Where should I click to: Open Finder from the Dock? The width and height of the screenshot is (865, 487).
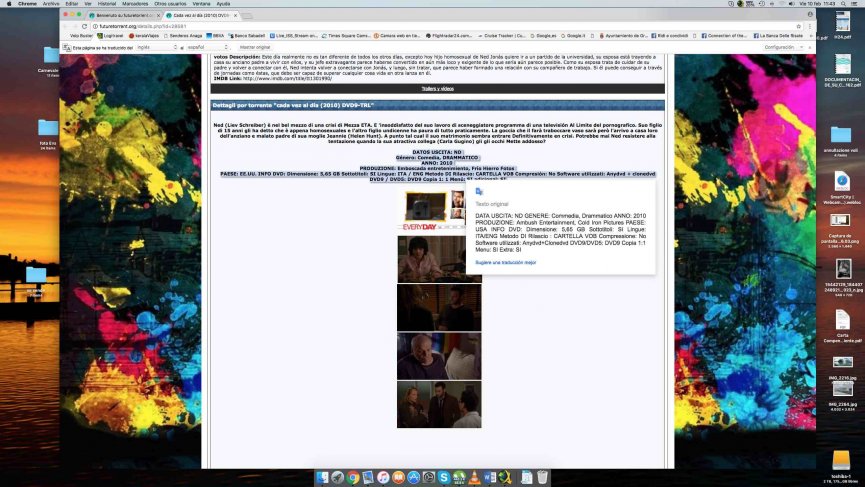coord(322,478)
